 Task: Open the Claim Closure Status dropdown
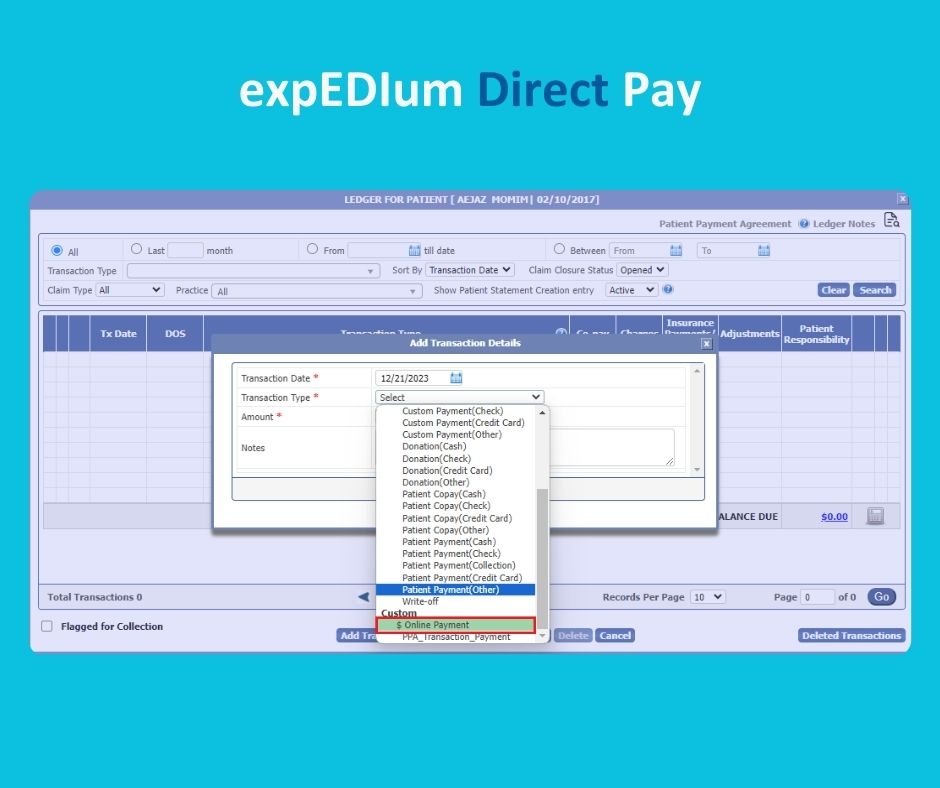point(642,270)
